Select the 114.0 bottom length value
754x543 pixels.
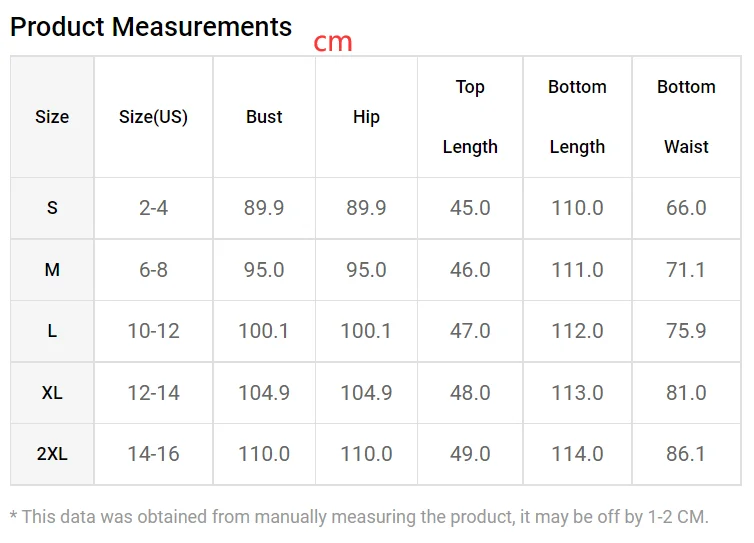coord(577,454)
